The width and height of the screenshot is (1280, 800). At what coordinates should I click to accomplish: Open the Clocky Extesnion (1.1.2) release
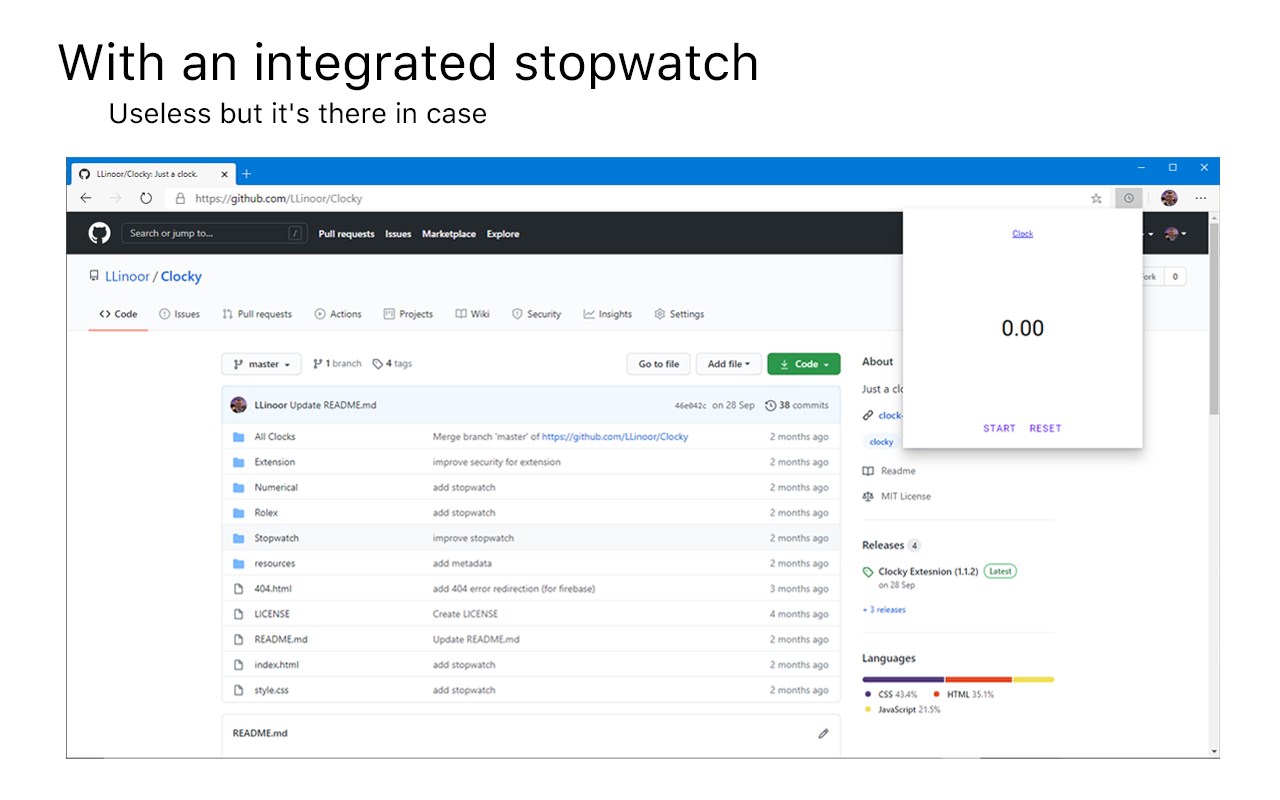(x=928, y=572)
